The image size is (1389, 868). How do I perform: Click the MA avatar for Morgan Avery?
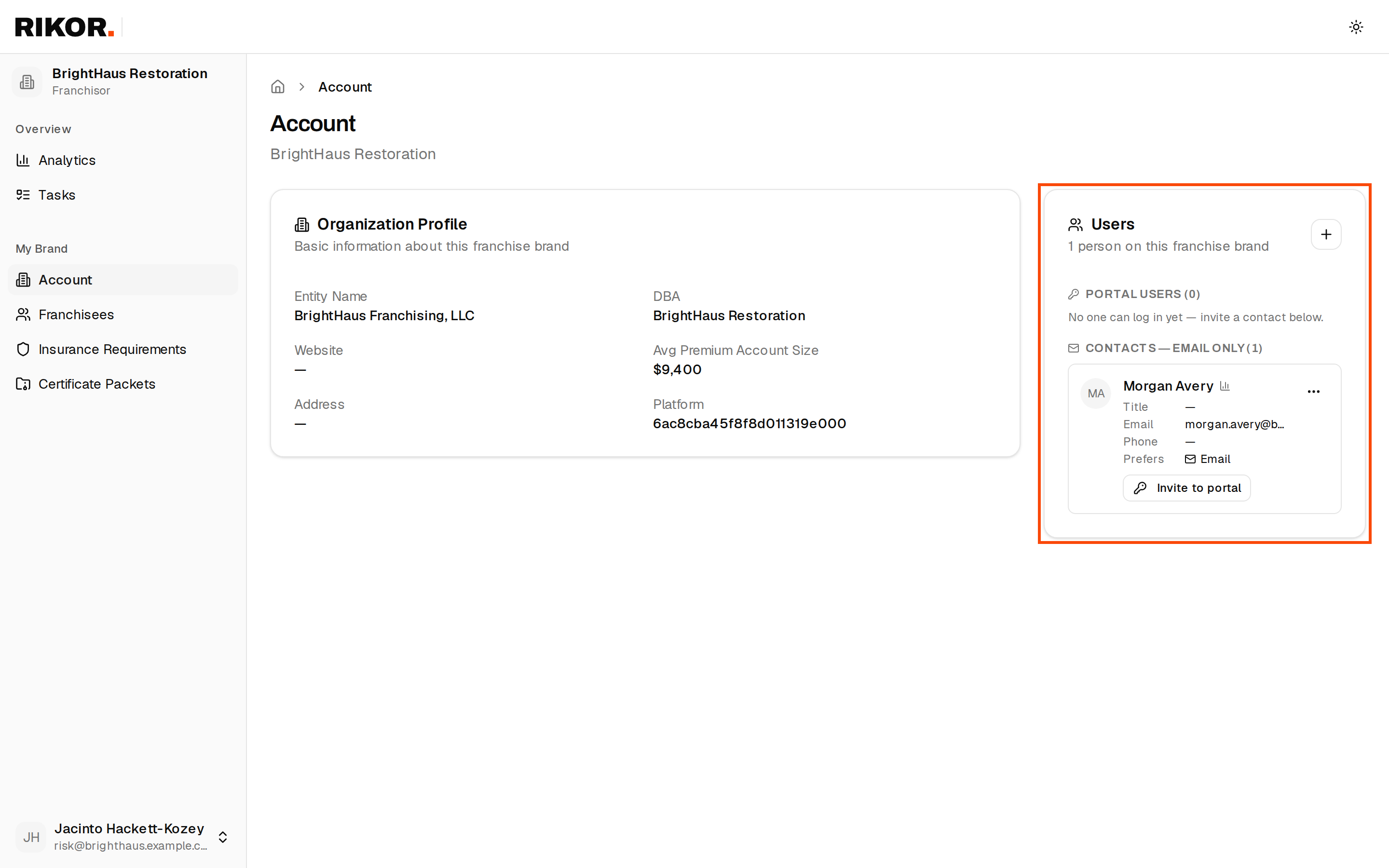tap(1096, 393)
